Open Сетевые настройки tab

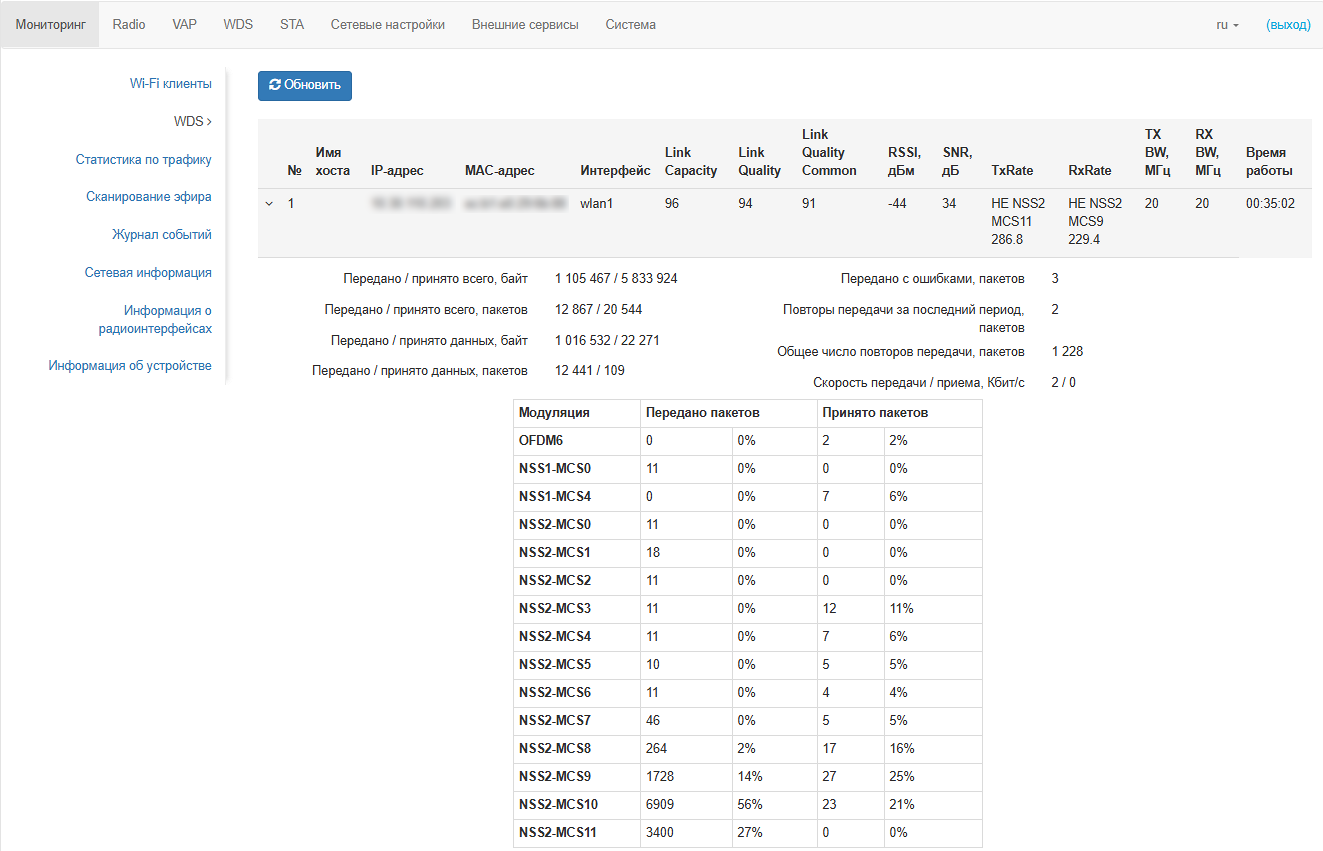pos(387,25)
